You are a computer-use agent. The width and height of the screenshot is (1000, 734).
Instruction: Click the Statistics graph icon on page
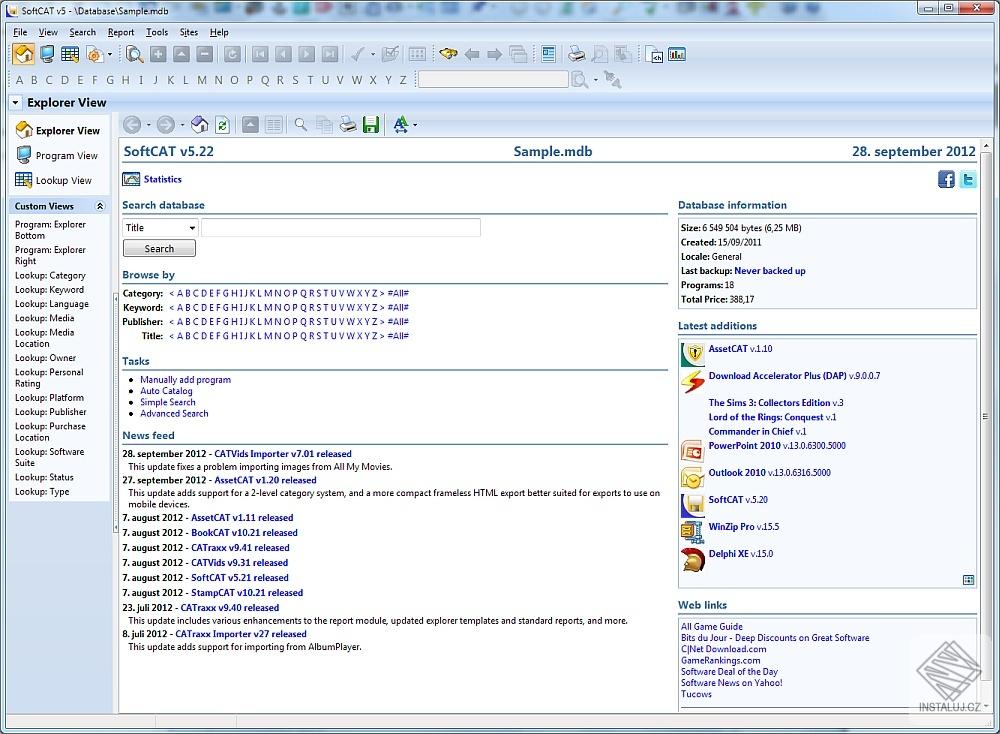pyautogui.click(x=131, y=180)
